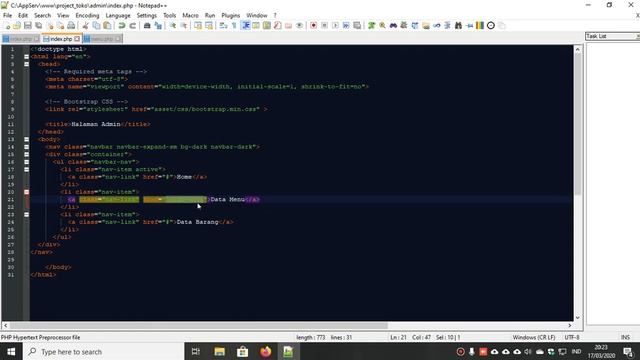Image resolution: width=640 pixels, height=360 pixels.
Task: Collapse the container div fold at line 15
Action: click(27, 154)
